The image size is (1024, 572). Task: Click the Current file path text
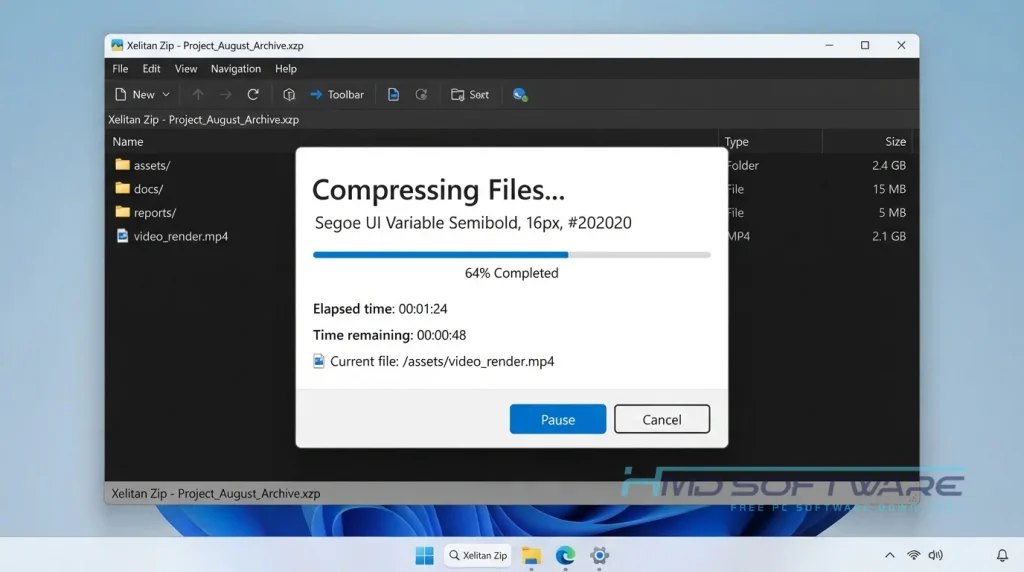click(442, 361)
